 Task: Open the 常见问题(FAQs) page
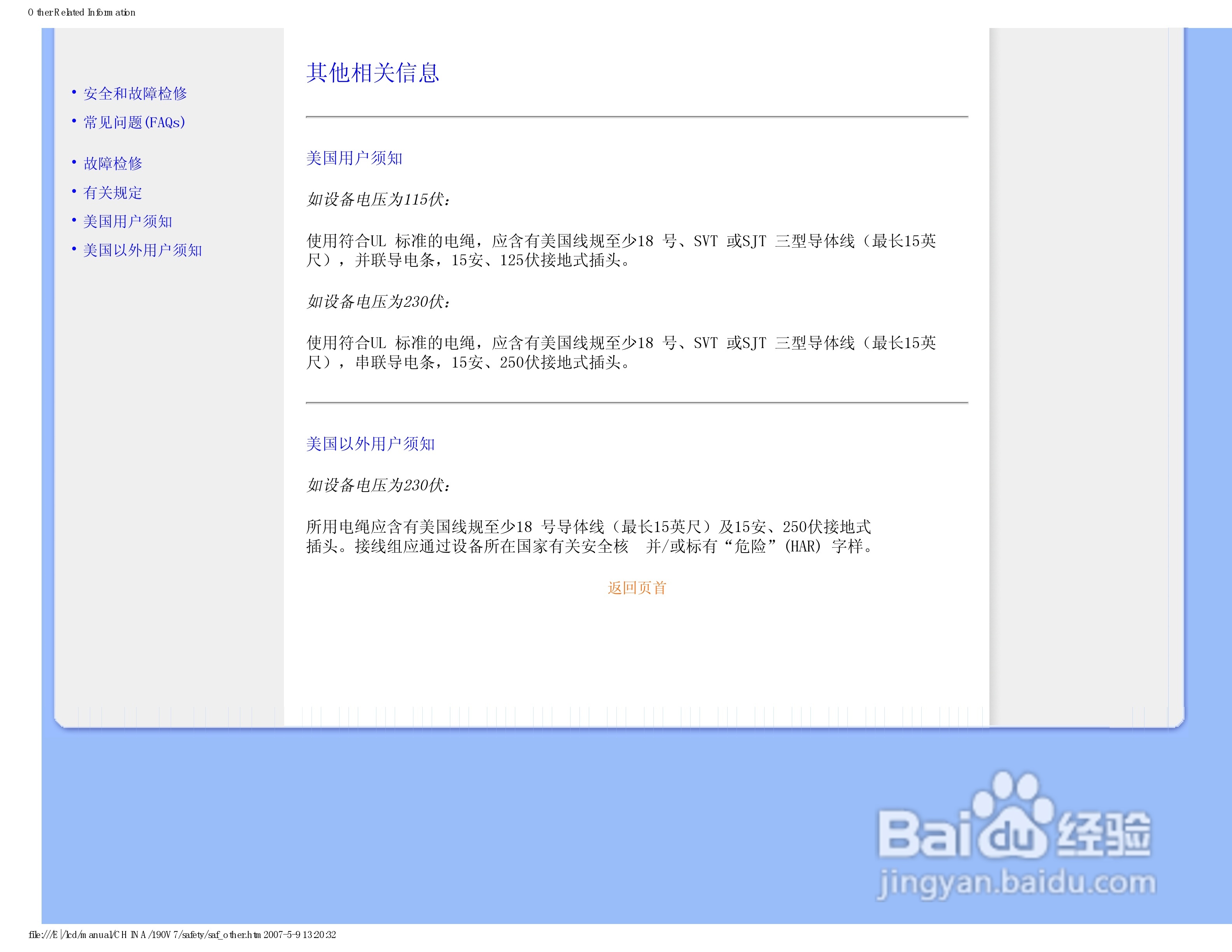(x=134, y=122)
